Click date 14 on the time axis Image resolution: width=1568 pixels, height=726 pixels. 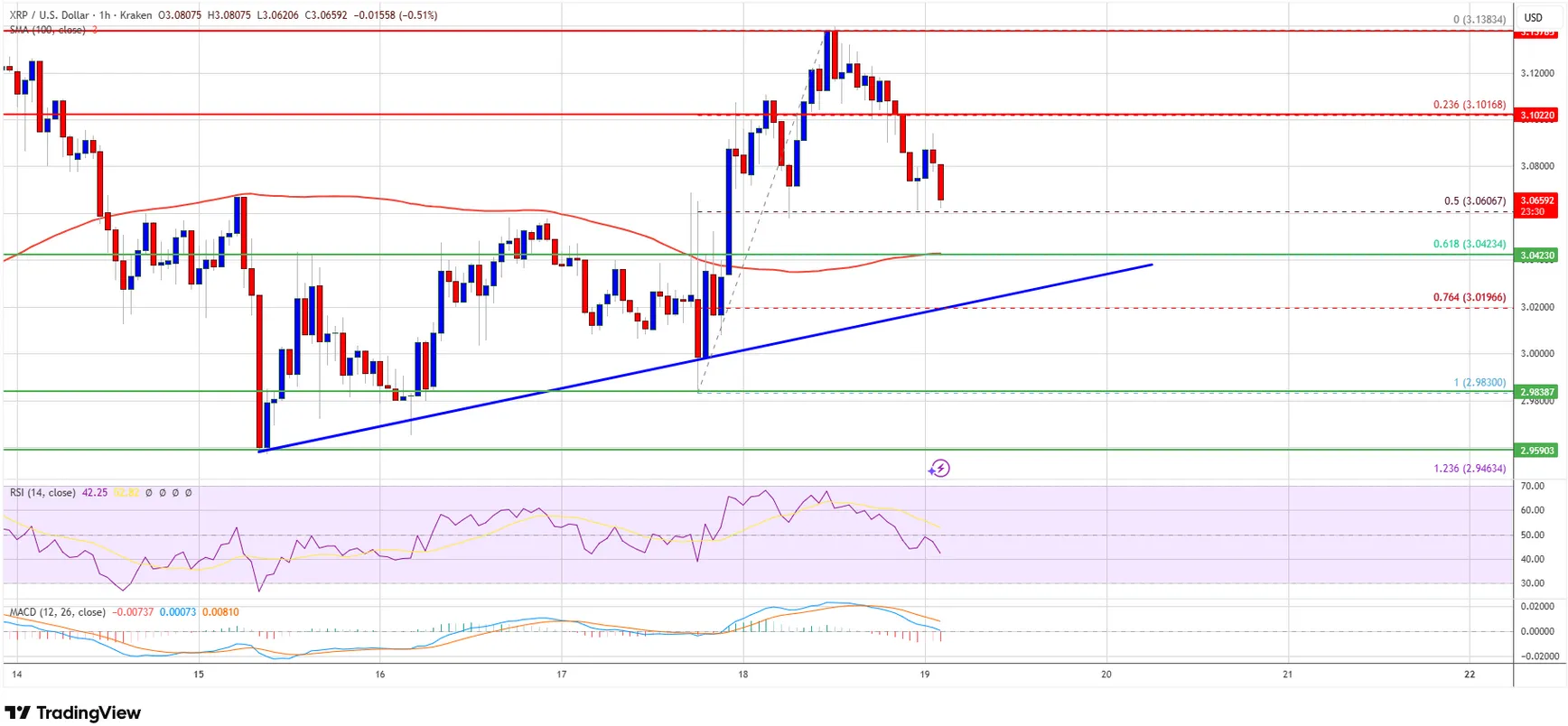point(15,675)
